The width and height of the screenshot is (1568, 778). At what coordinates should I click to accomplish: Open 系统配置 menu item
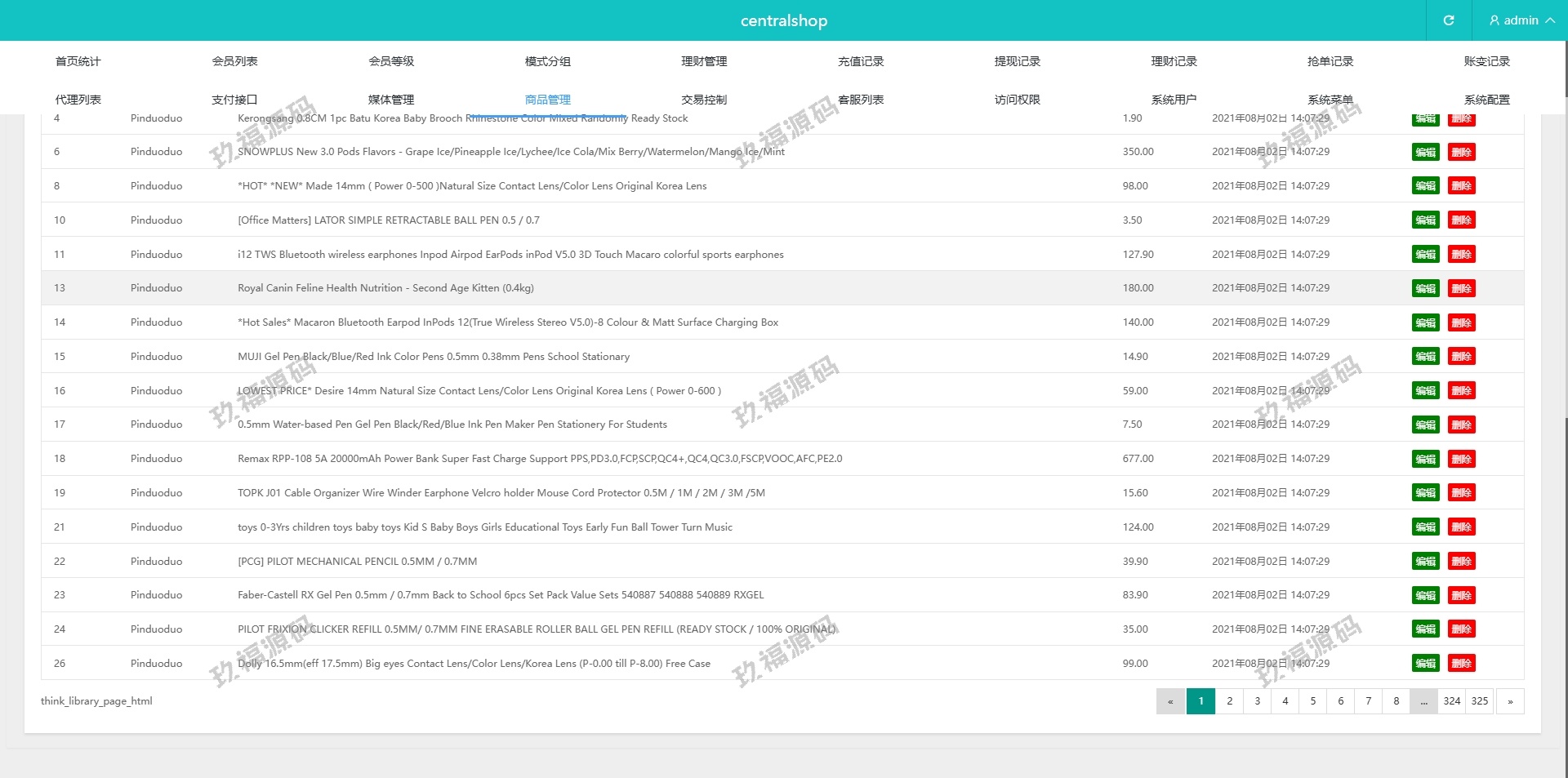1486,100
